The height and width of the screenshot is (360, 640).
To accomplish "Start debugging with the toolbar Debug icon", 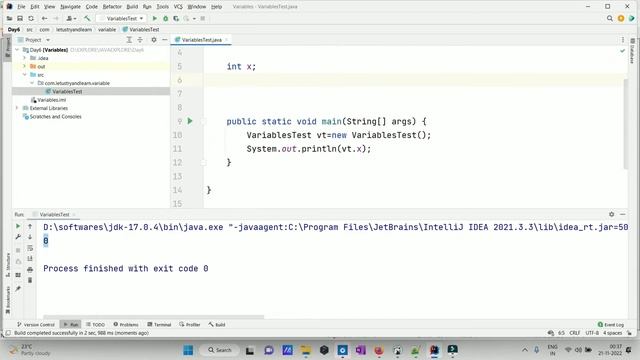I will pyautogui.click(x=165, y=18).
